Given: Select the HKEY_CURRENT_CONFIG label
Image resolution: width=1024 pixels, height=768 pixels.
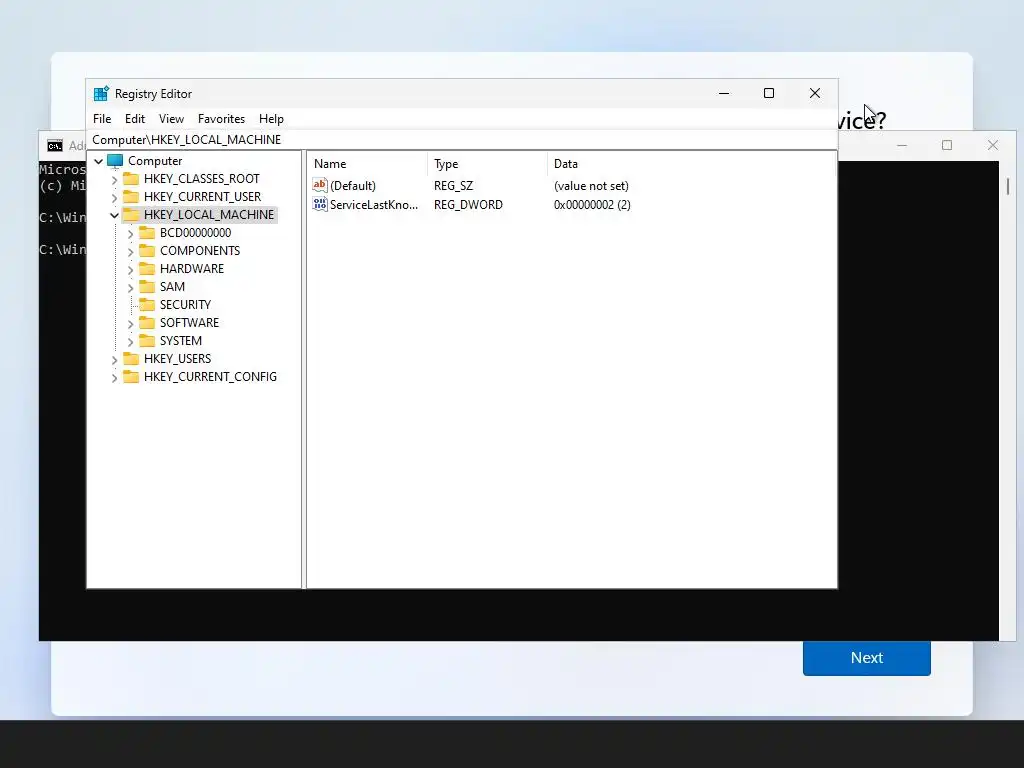Looking at the screenshot, I should pyautogui.click(x=210, y=377).
